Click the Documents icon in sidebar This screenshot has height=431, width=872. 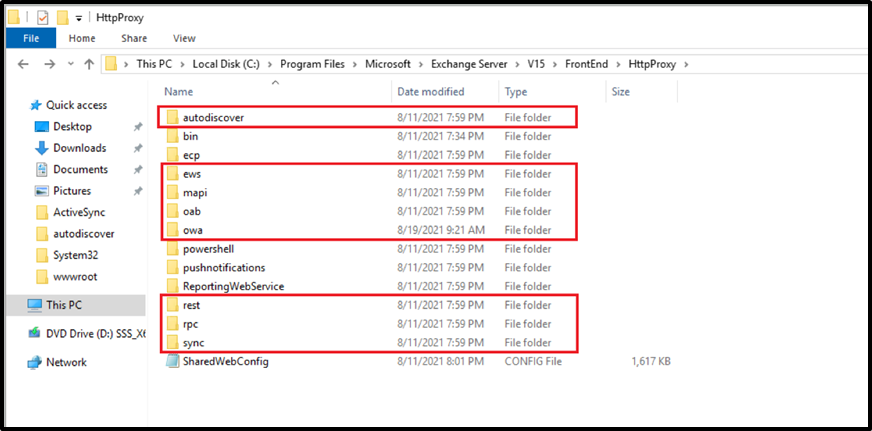pyautogui.click(x=42, y=169)
